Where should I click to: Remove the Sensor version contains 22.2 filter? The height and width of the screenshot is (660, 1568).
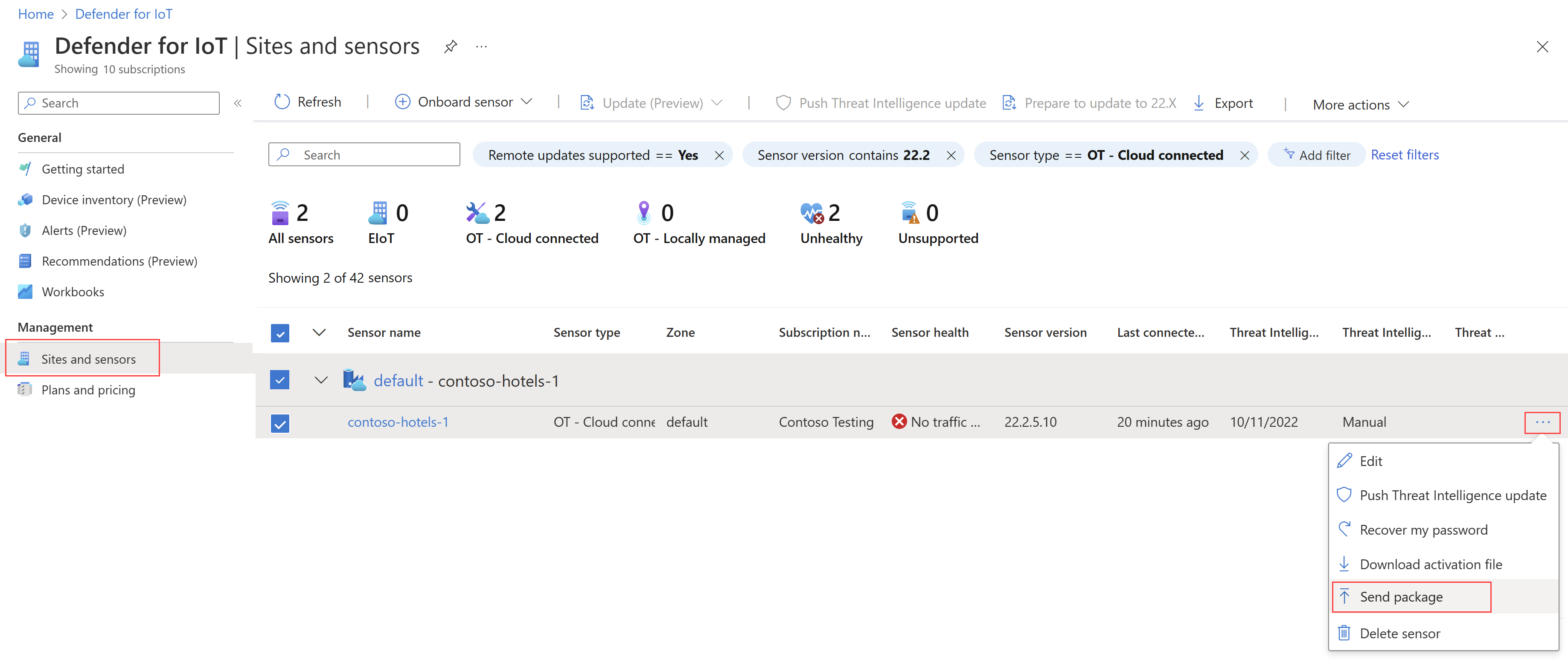click(951, 155)
